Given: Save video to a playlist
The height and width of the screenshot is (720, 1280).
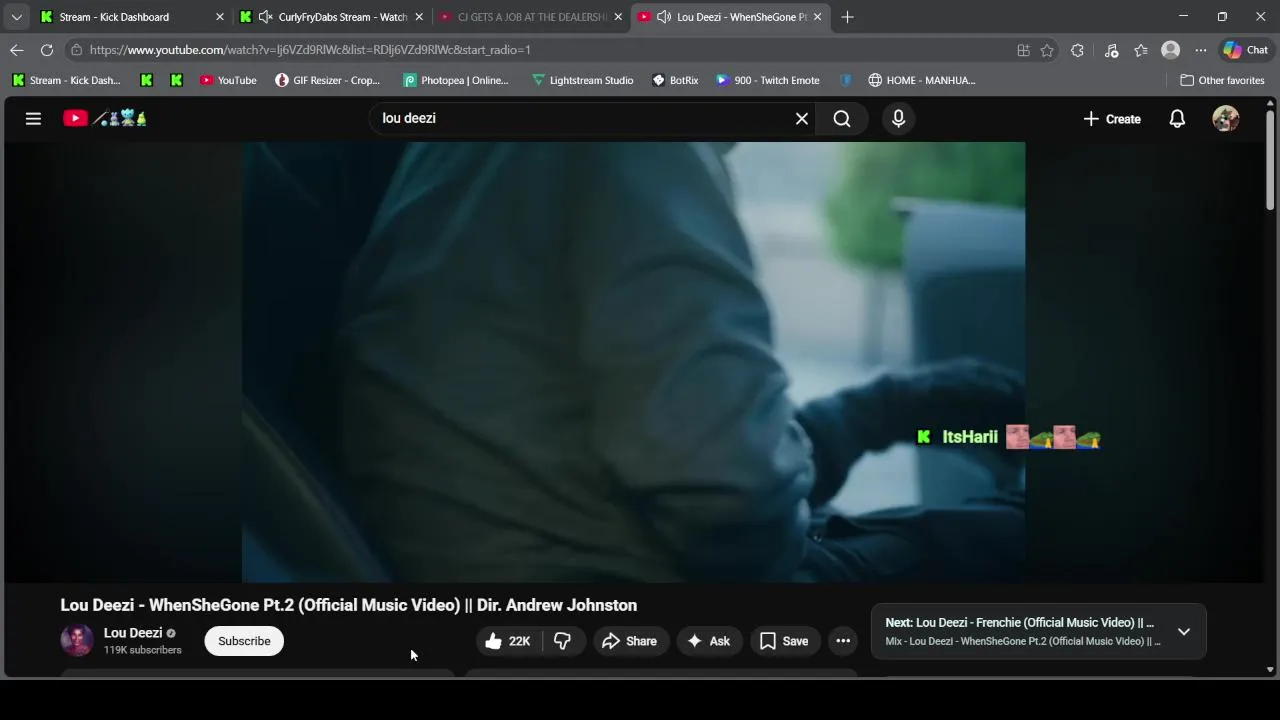Looking at the screenshot, I should click(784, 641).
